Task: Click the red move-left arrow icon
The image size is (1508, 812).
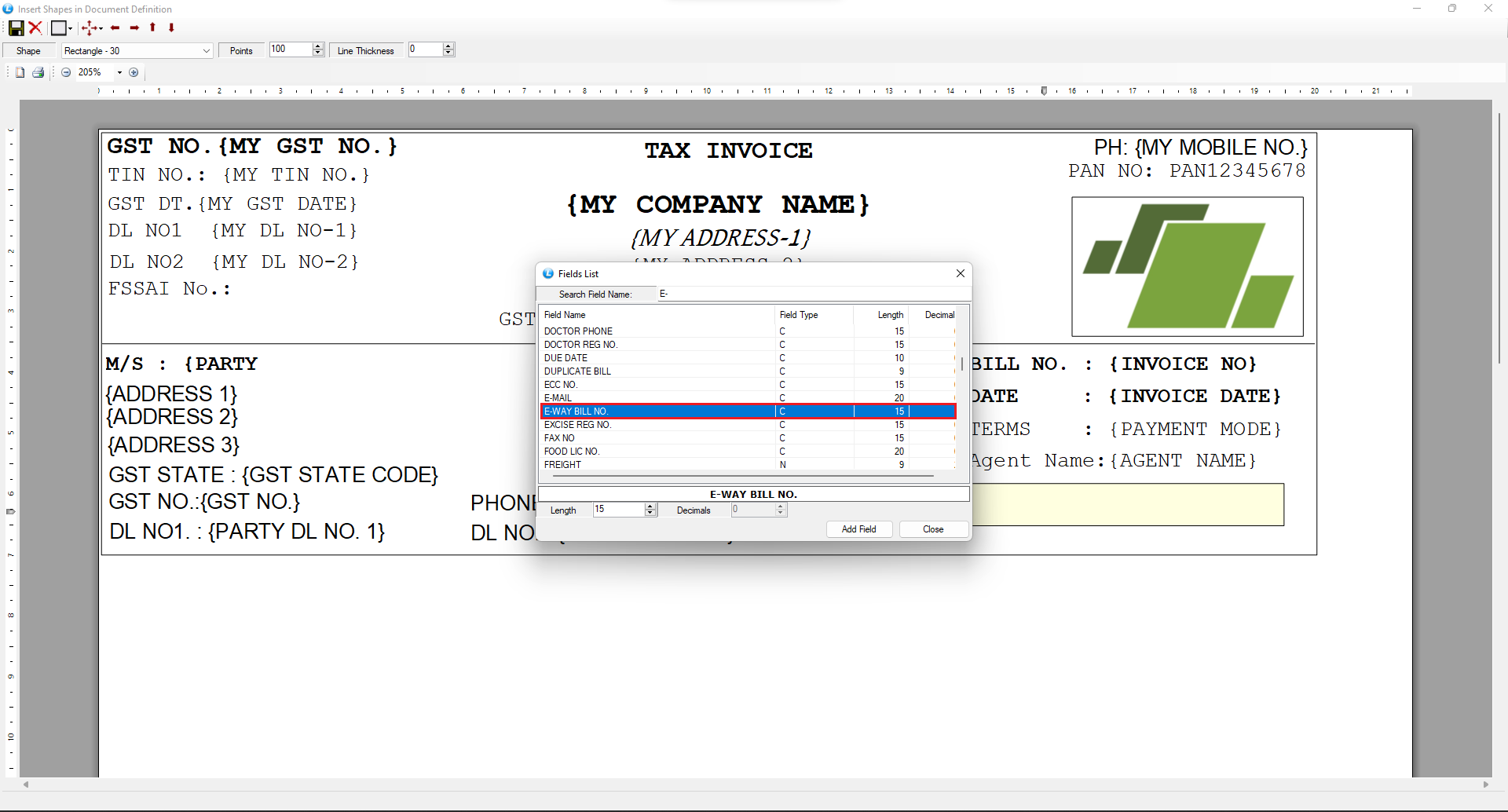Action: [115, 28]
